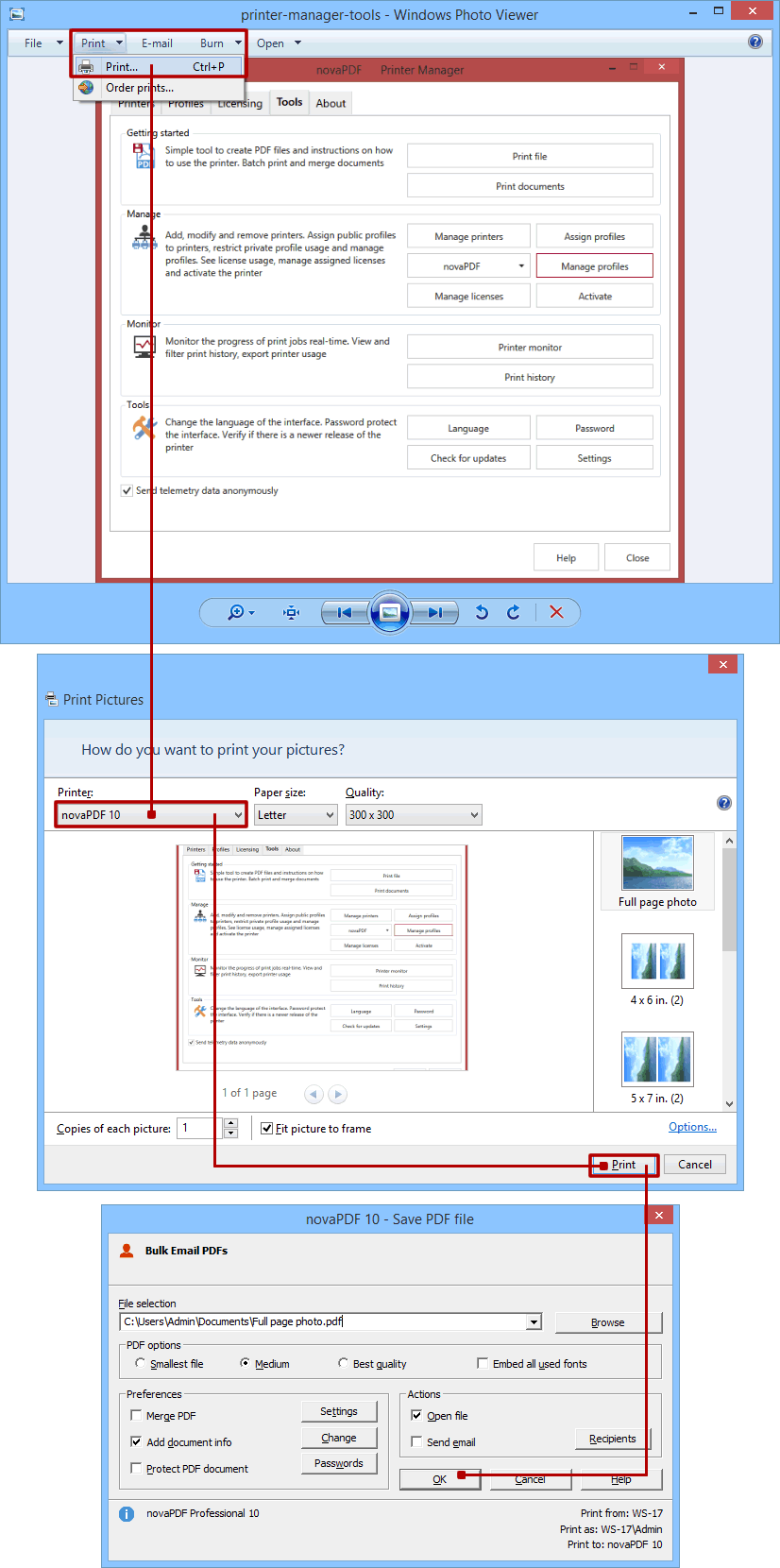The image size is (780, 1568).
Task: Expand the file path dropdown arrow
Action: 534,1322
